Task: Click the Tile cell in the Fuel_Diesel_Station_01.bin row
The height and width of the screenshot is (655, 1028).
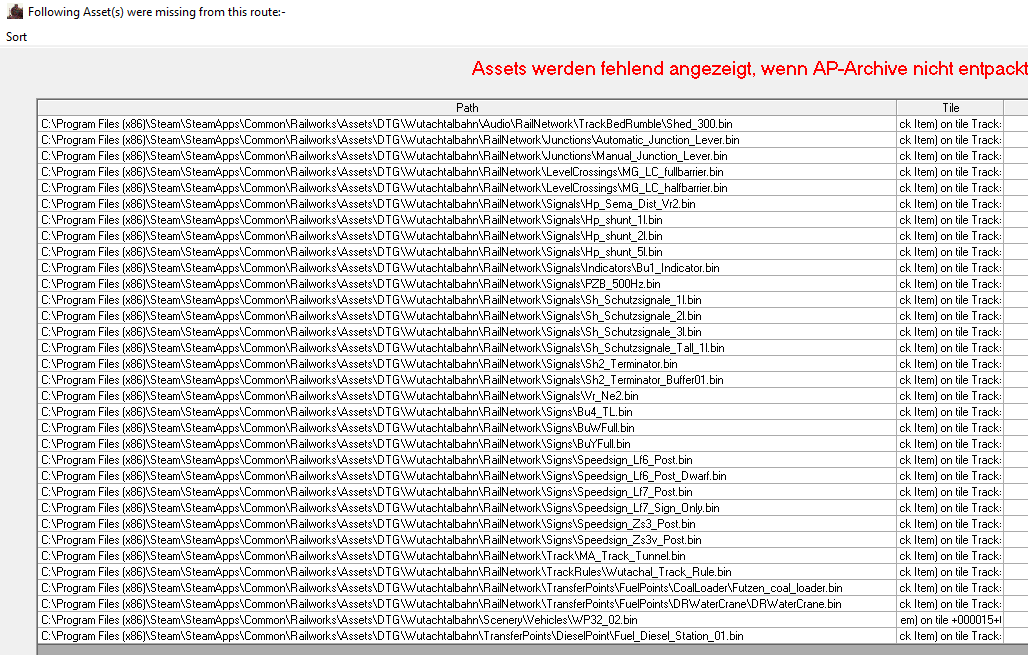Action: [x=950, y=636]
